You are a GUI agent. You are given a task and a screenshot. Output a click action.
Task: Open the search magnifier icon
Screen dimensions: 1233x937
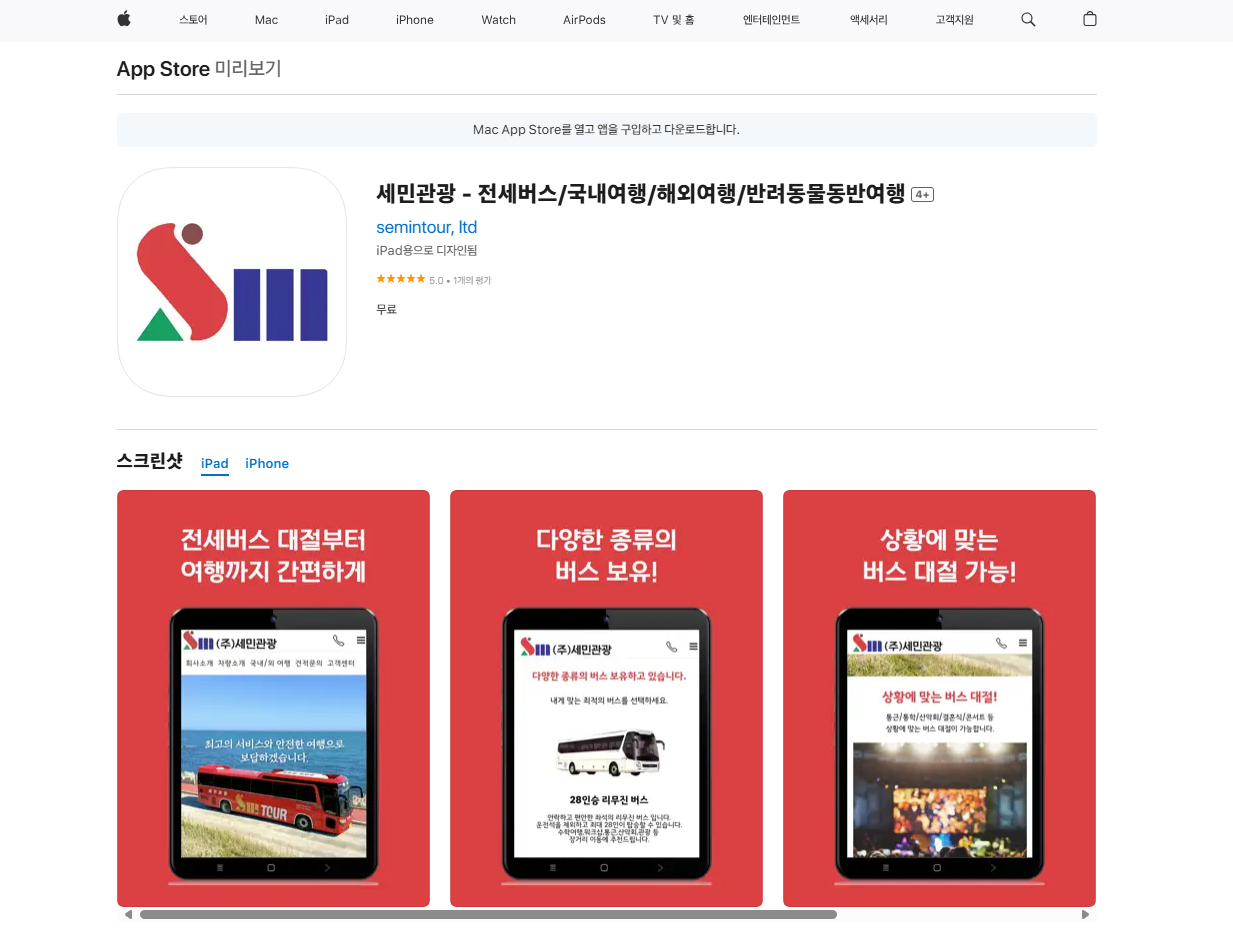point(1028,20)
